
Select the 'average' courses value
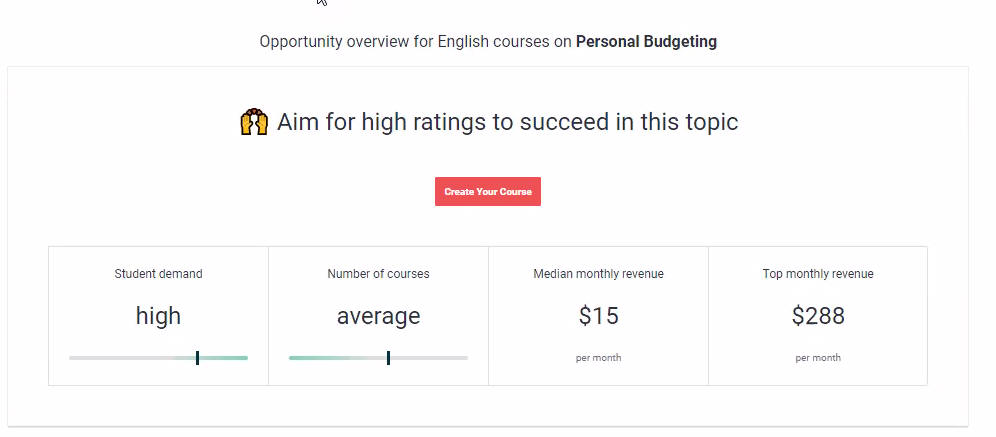coord(379,316)
